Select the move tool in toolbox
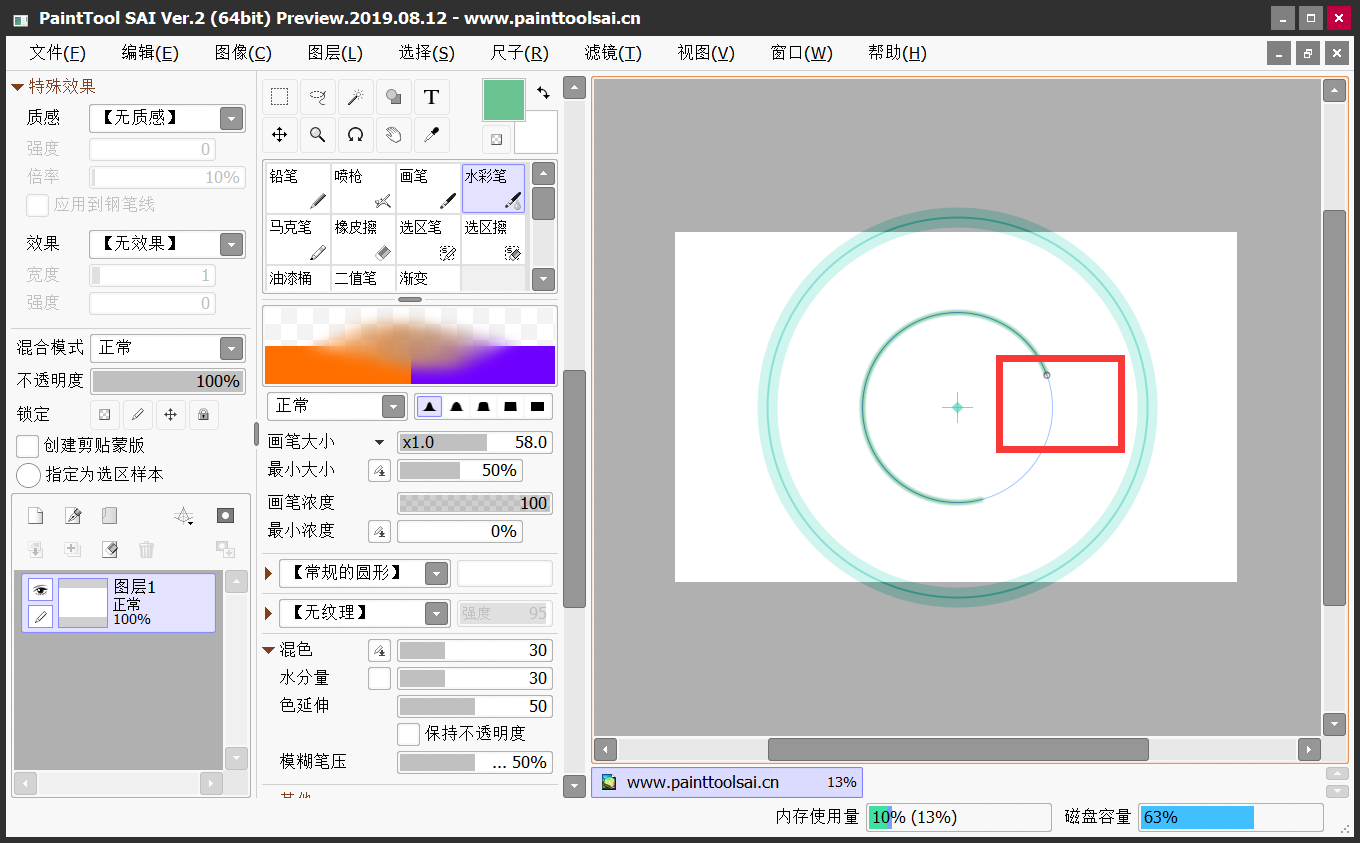The height and width of the screenshot is (843, 1360). (x=280, y=135)
